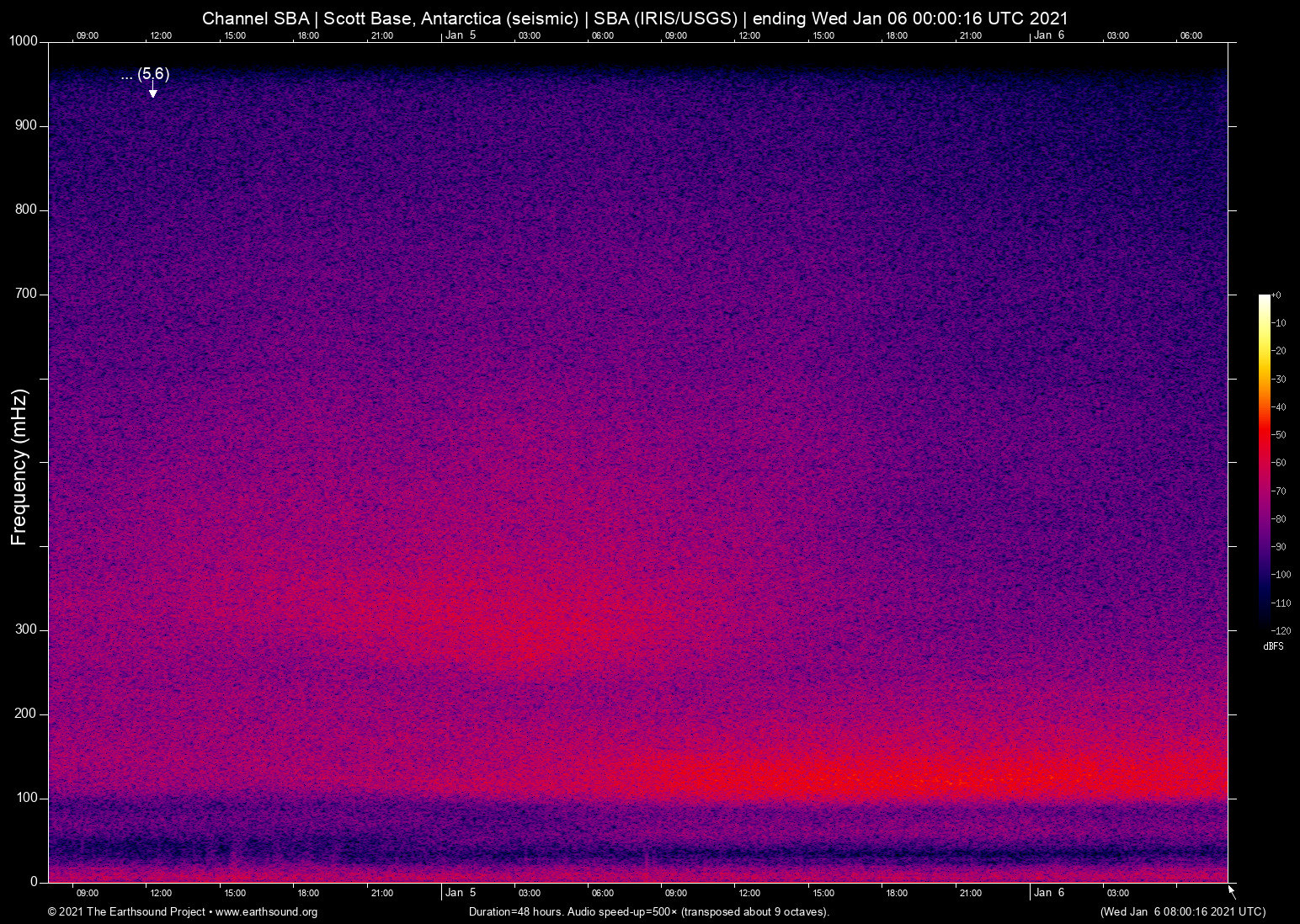
Task: Click the "dBFS" label below the color bar
Action: point(1273,646)
